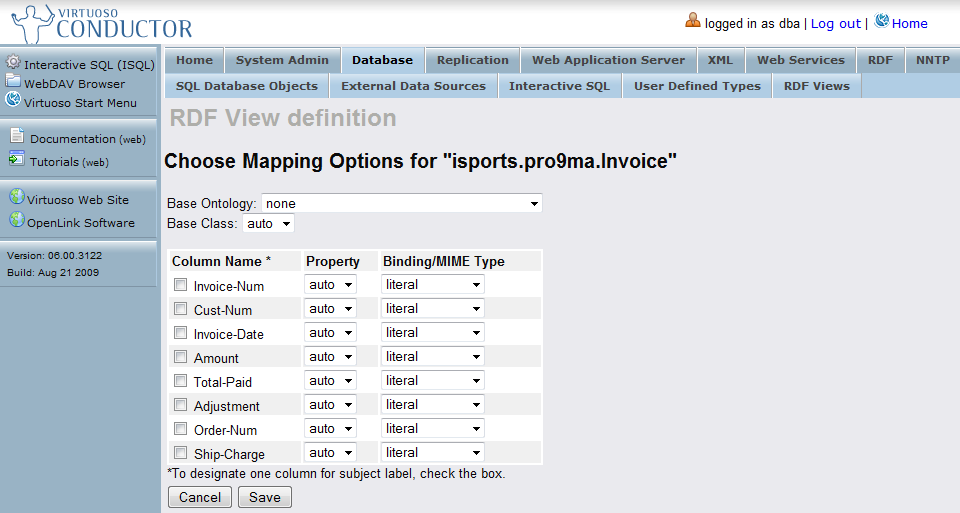Enable the Ship-Charge subject label checkbox
Screen dimensions: 960x513
(180, 453)
